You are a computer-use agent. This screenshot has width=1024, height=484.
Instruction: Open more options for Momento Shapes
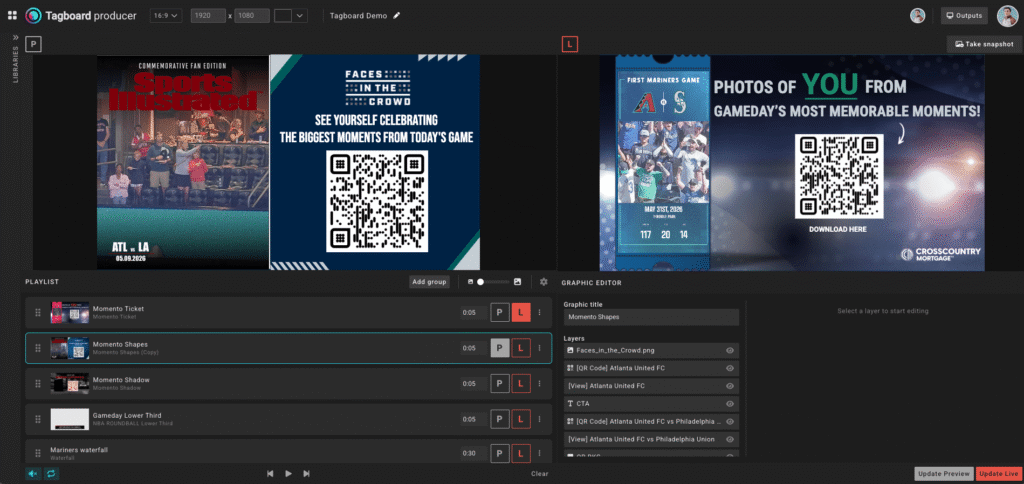click(x=539, y=348)
